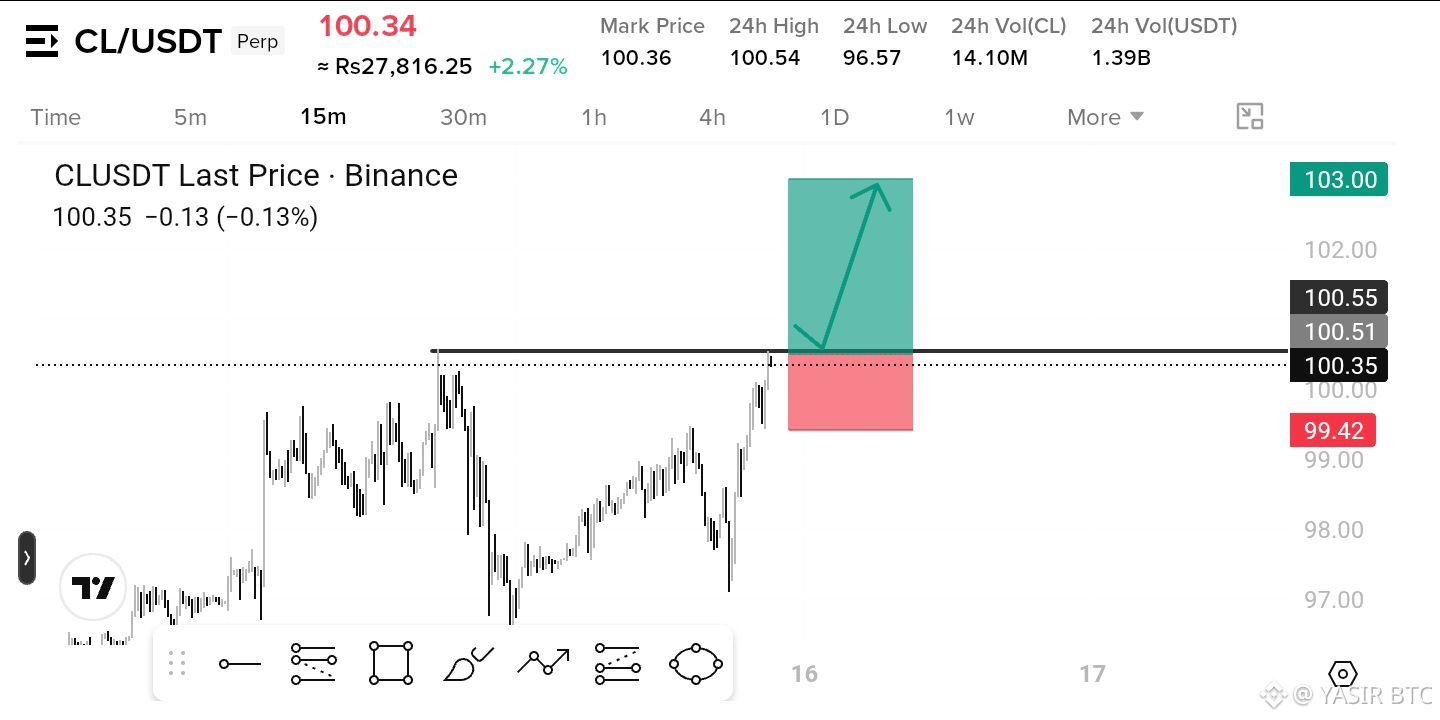Select the trend line drawing tool
The height and width of the screenshot is (720, 1440).
(x=240, y=663)
